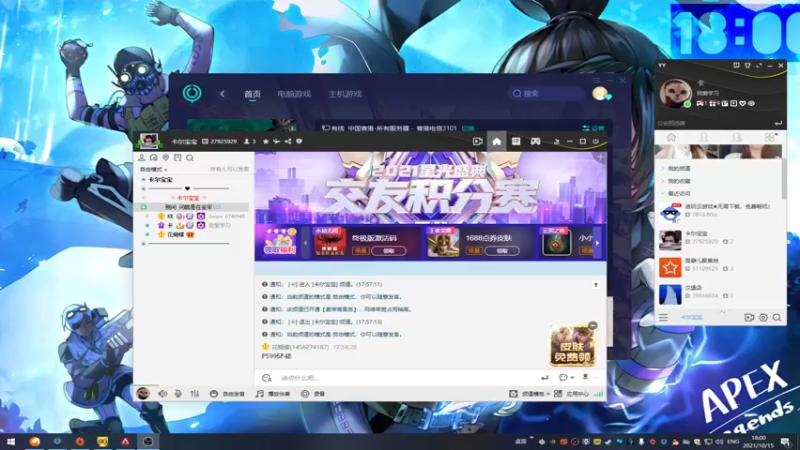The width and height of the screenshot is (800, 450).
Task: Open the channel list panel icon
Action: click(x=516, y=141)
